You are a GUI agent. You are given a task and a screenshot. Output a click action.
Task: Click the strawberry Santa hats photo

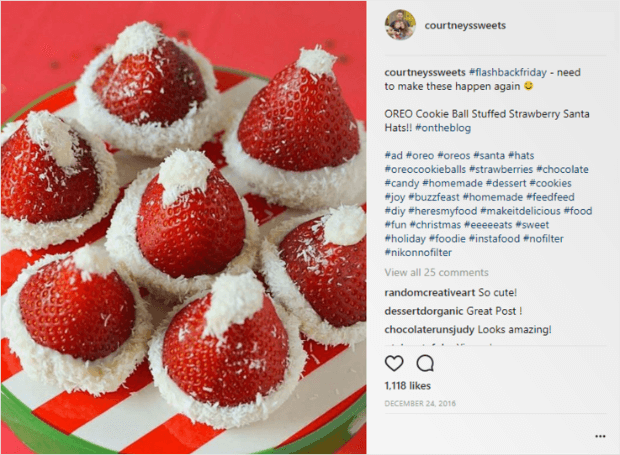tap(183, 227)
